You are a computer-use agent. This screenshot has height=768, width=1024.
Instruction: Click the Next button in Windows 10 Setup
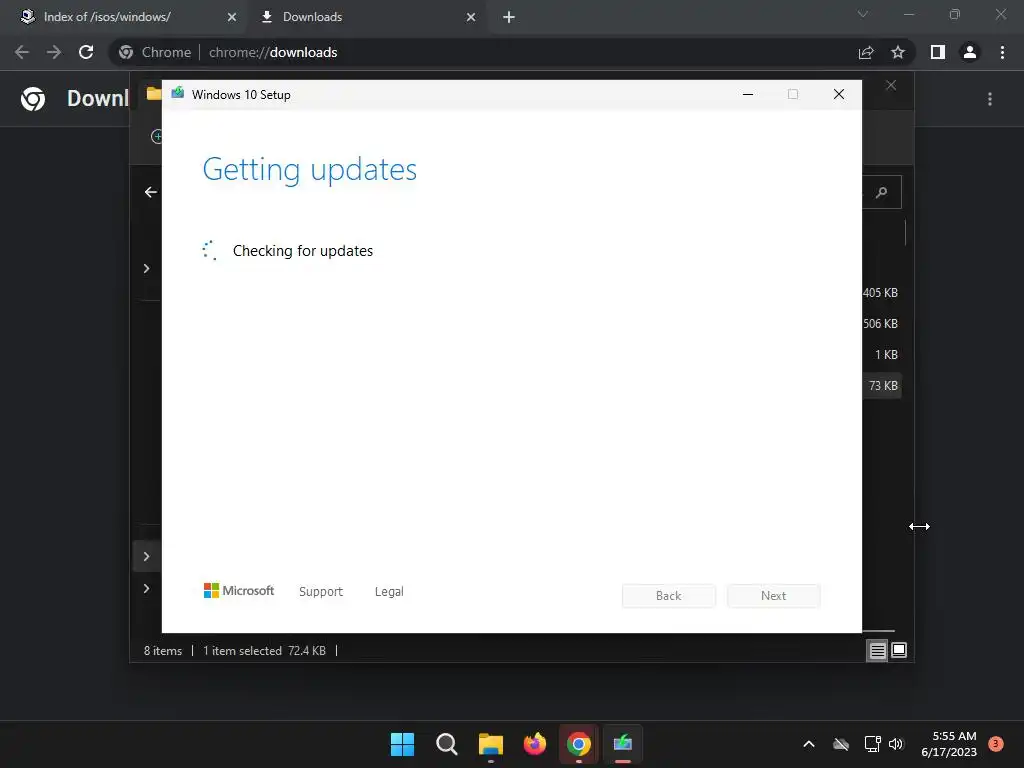tap(774, 596)
